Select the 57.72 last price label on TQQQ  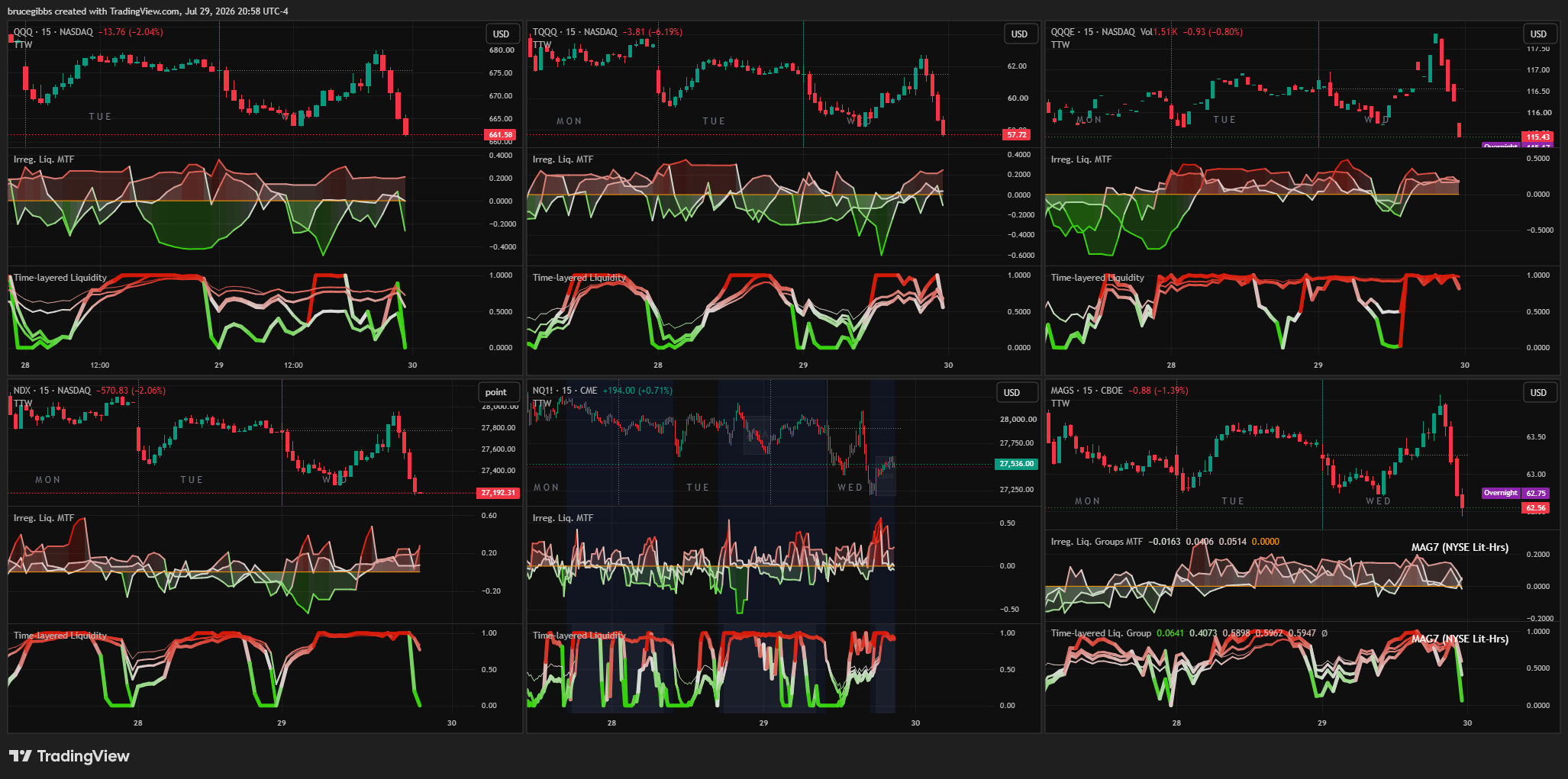(x=1017, y=135)
